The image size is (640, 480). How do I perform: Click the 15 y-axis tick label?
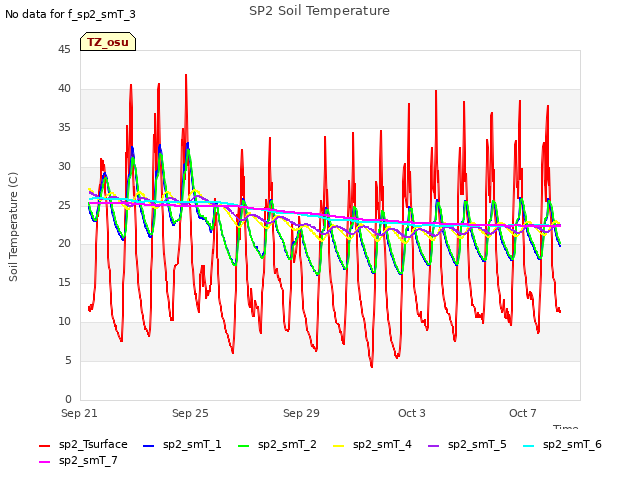[64, 282]
